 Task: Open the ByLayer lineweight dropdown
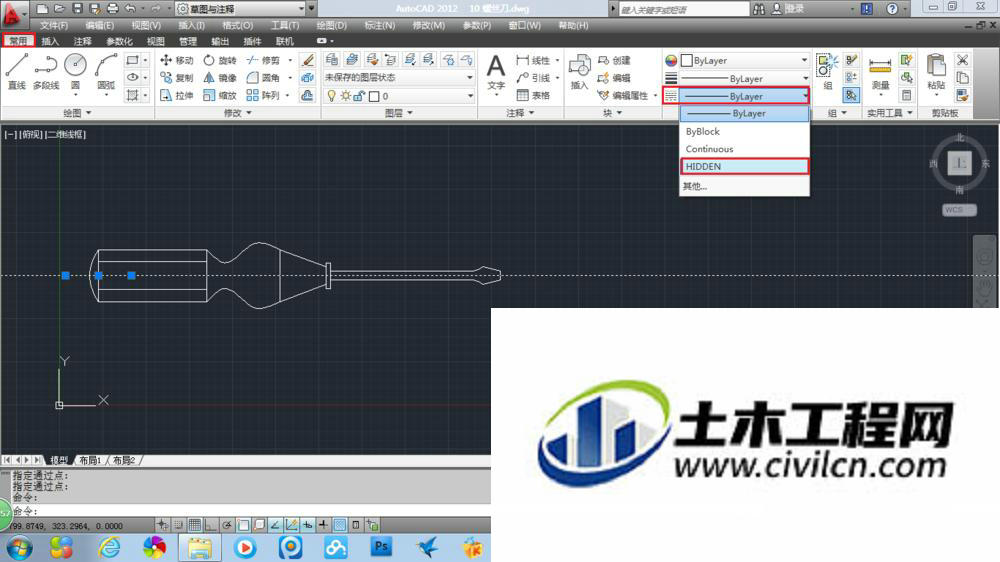point(745,78)
